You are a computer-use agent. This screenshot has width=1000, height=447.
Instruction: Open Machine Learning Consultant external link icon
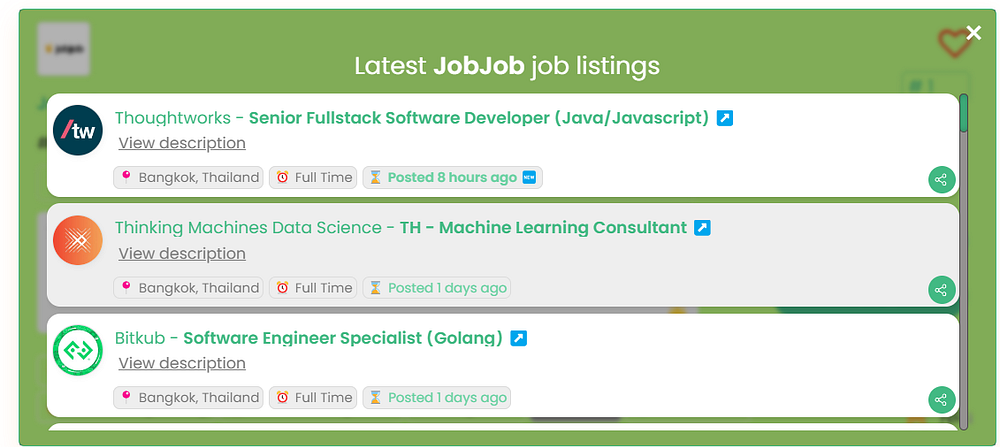coord(703,228)
